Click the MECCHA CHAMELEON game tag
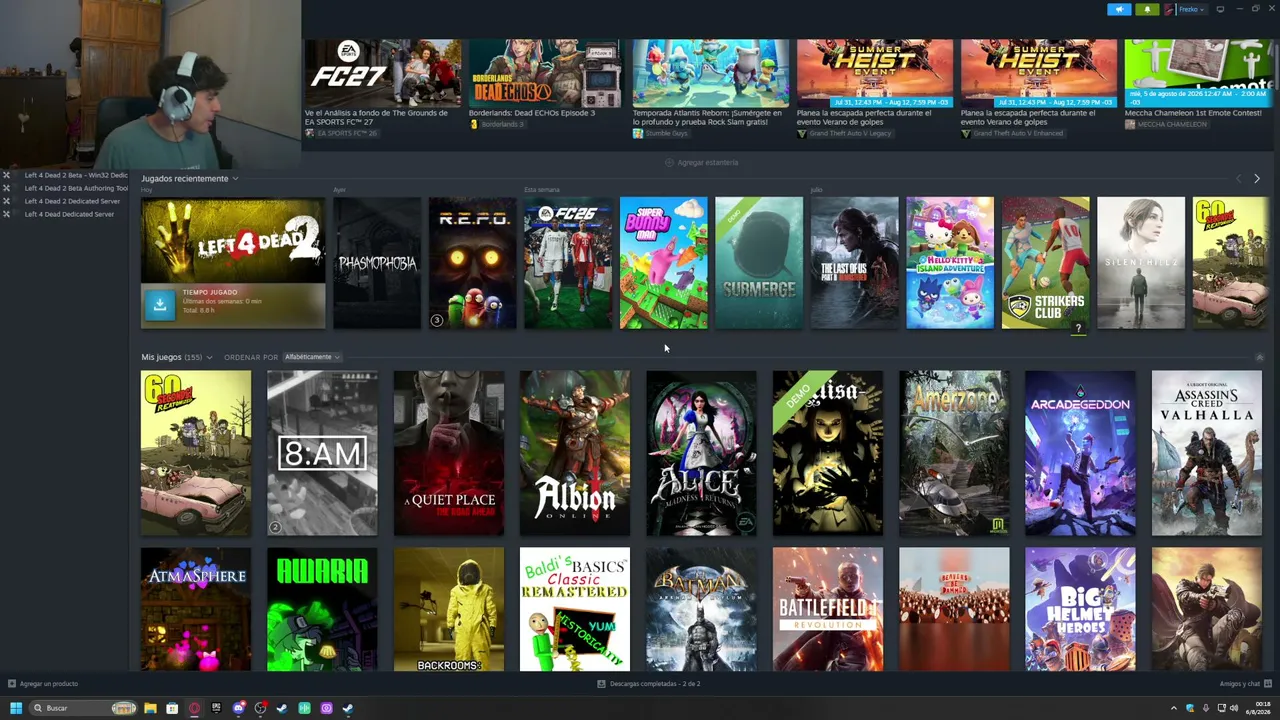The height and width of the screenshot is (720, 1280). (1166, 125)
